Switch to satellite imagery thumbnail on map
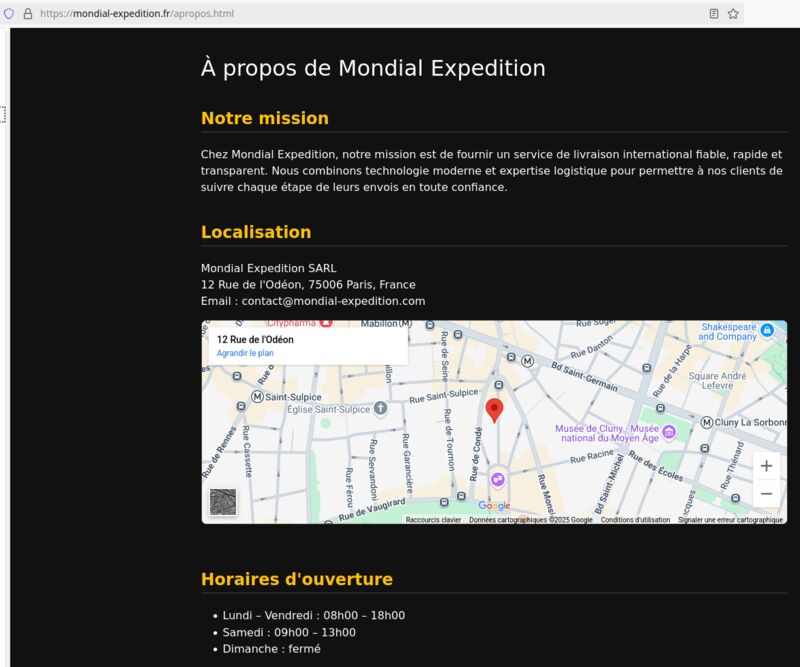The image size is (800, 667). point(223,502)
